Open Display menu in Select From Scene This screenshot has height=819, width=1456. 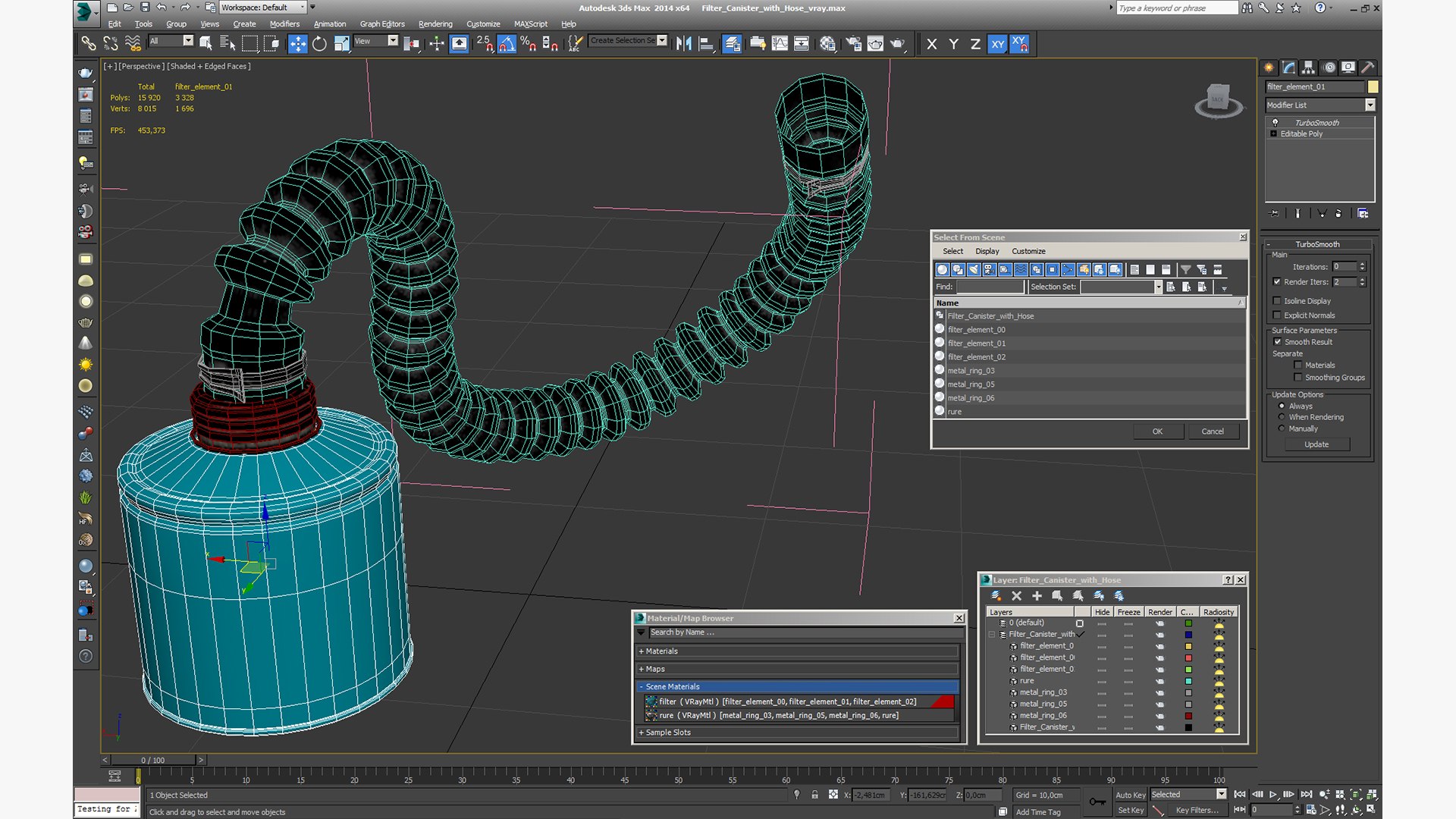[987, 251]
